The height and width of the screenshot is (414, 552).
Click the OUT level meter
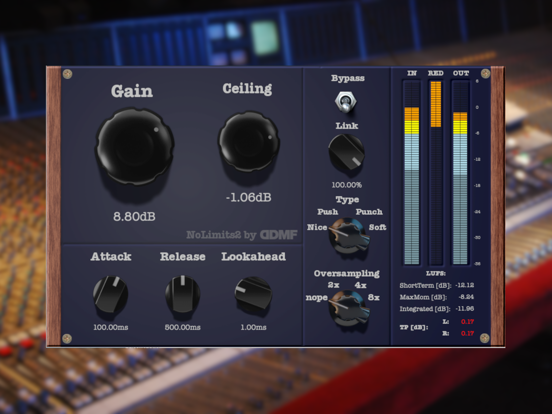[x=460, y=172]
